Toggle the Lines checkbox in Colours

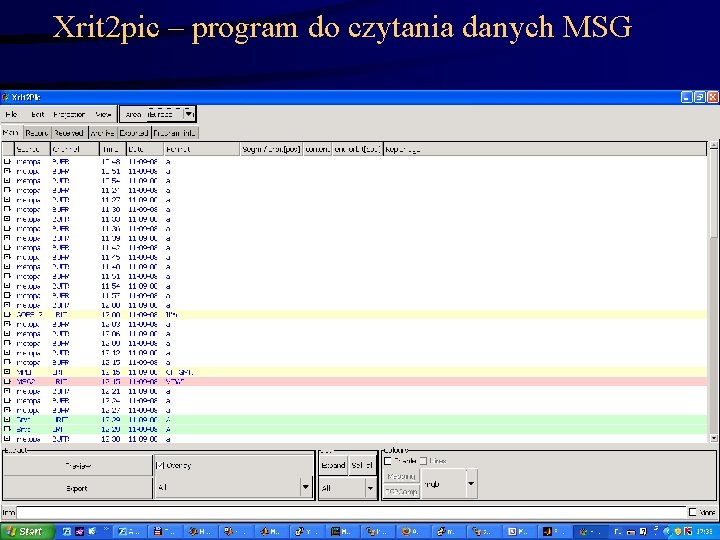(x=423, y=461)
